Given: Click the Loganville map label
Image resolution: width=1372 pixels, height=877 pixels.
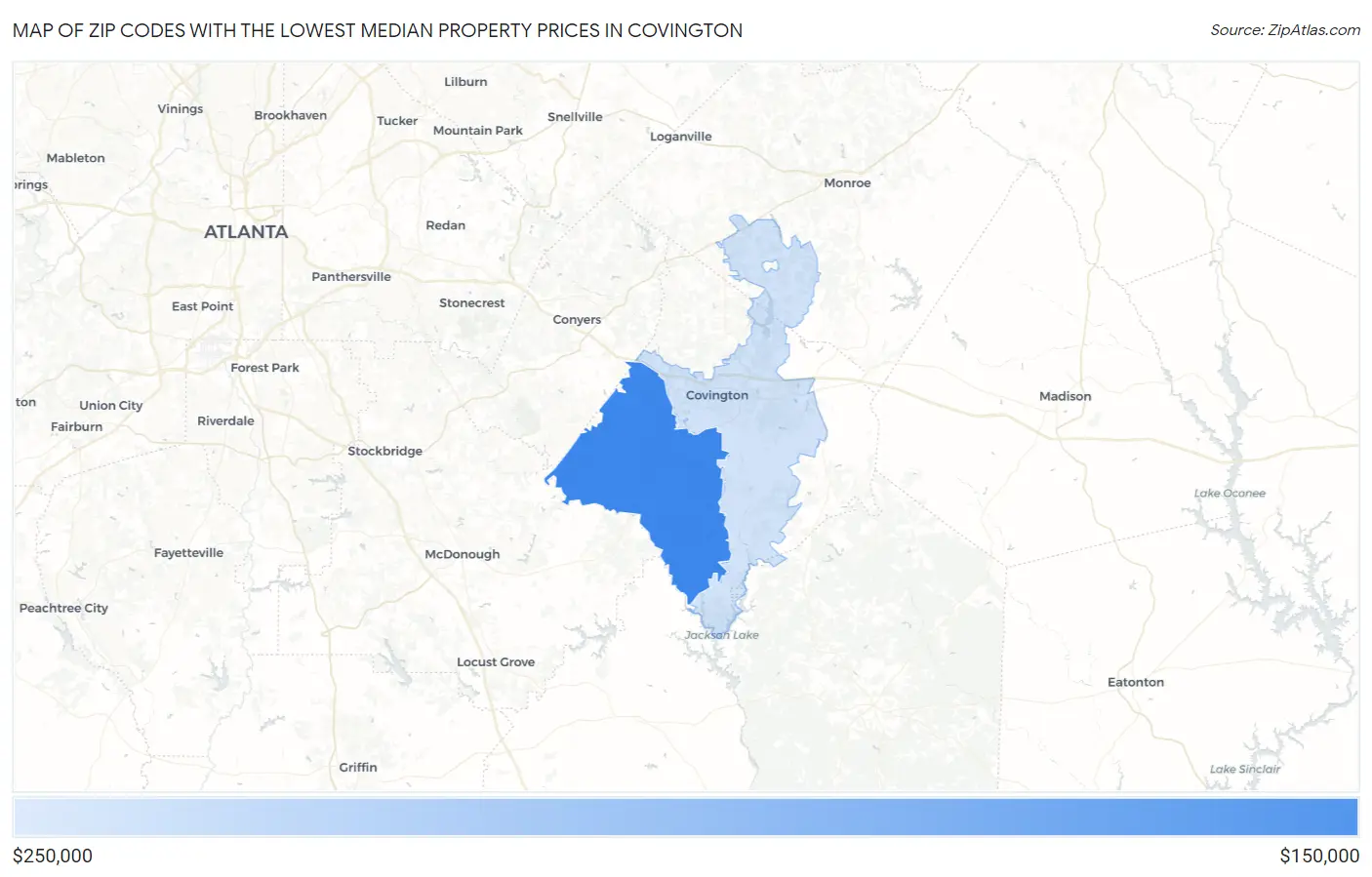Looking at the screenshot, I should point(681,137).
